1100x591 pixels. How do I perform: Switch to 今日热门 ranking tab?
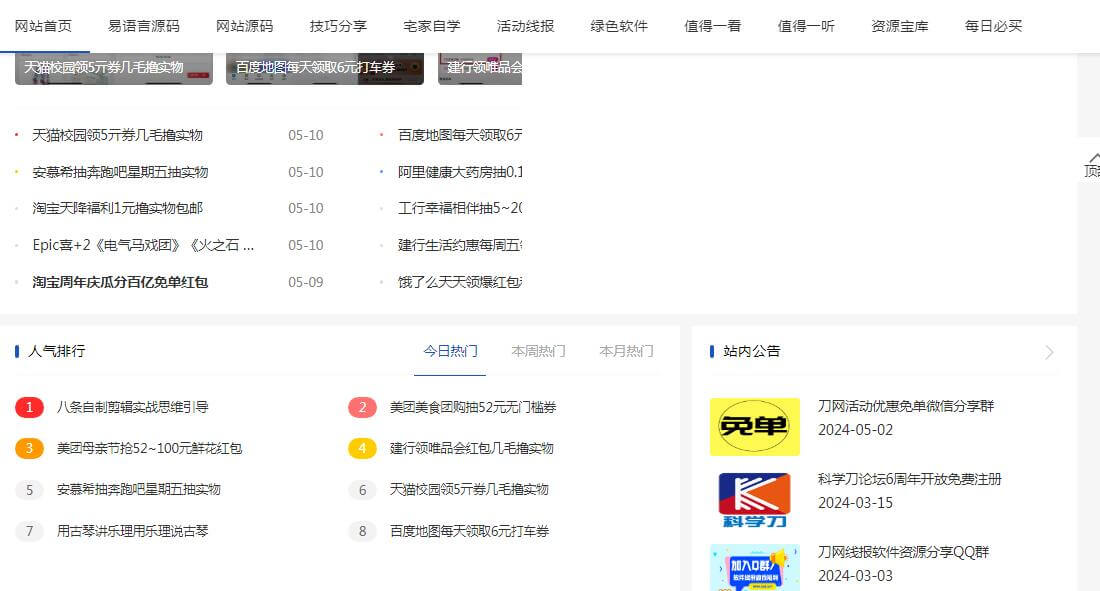click(450, 351)
